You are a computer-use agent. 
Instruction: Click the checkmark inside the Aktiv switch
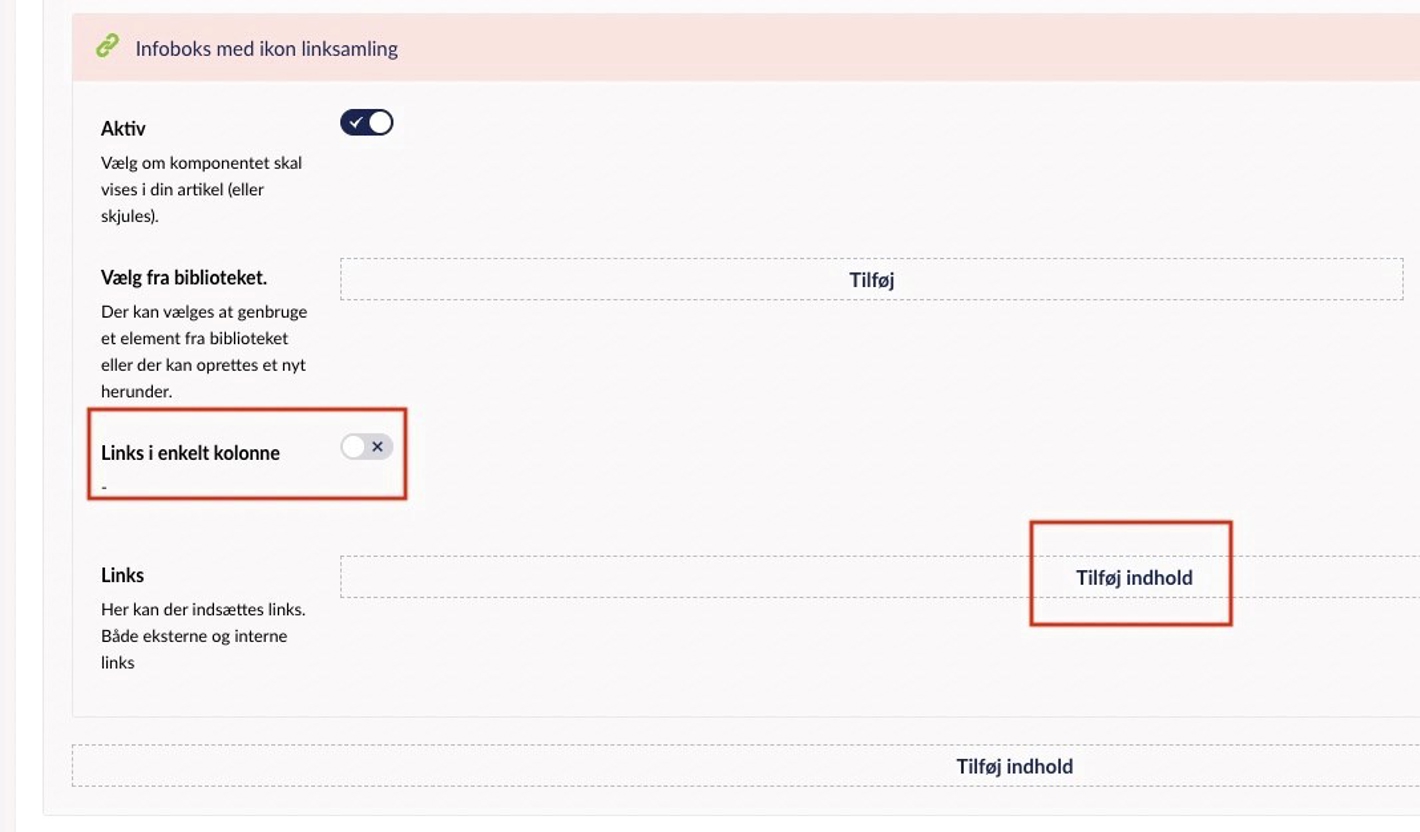point(356,123)
